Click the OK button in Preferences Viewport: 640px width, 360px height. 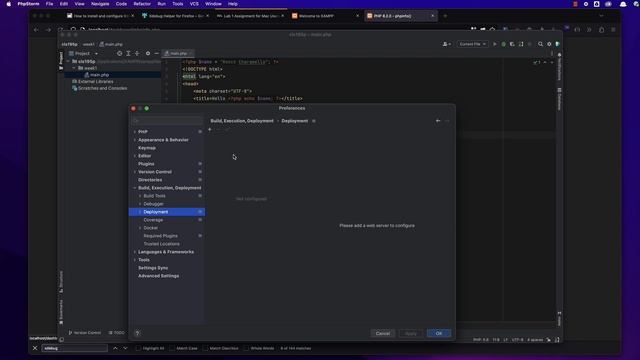click(439, 333)
